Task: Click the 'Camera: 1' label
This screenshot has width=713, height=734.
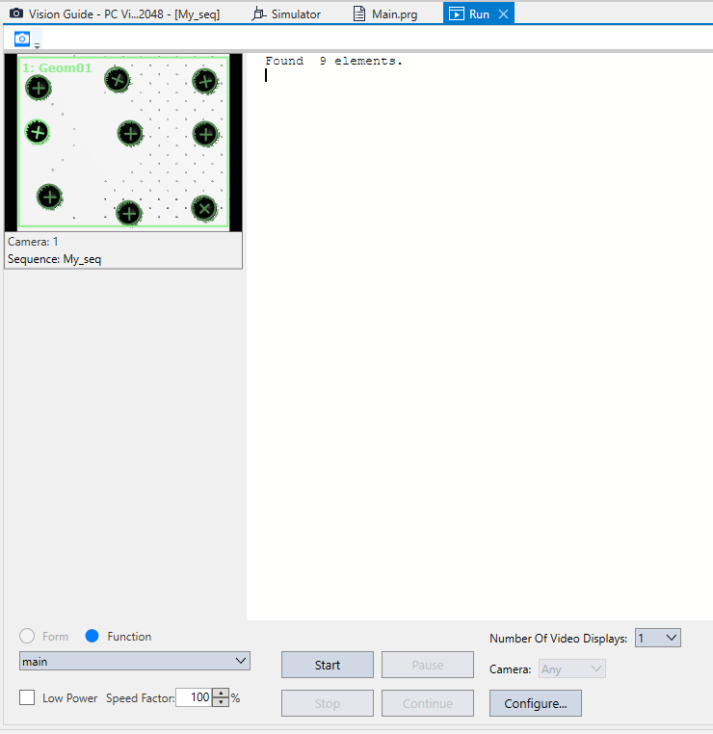Action: [x=33, y=242]
